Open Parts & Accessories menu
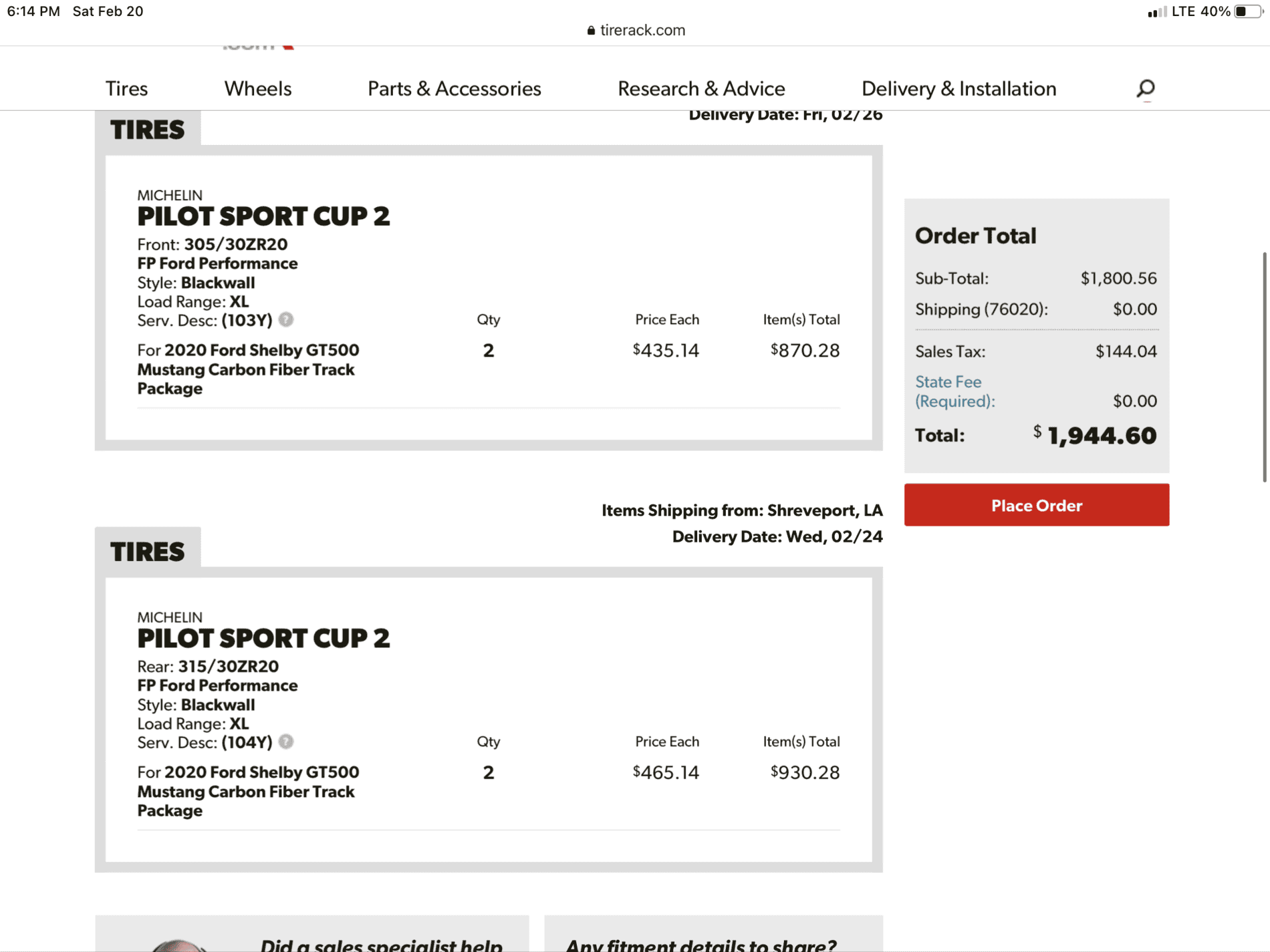 pos(455,89)
